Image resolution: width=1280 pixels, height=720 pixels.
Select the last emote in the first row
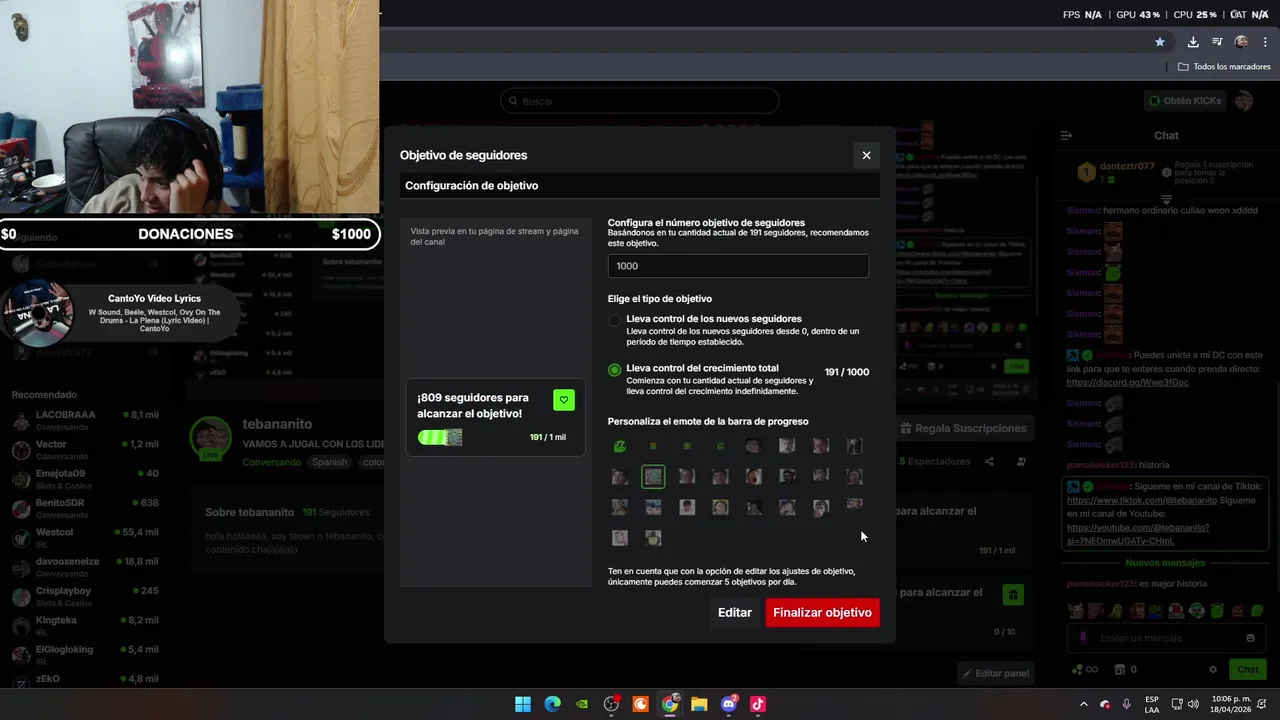(854, 446)
